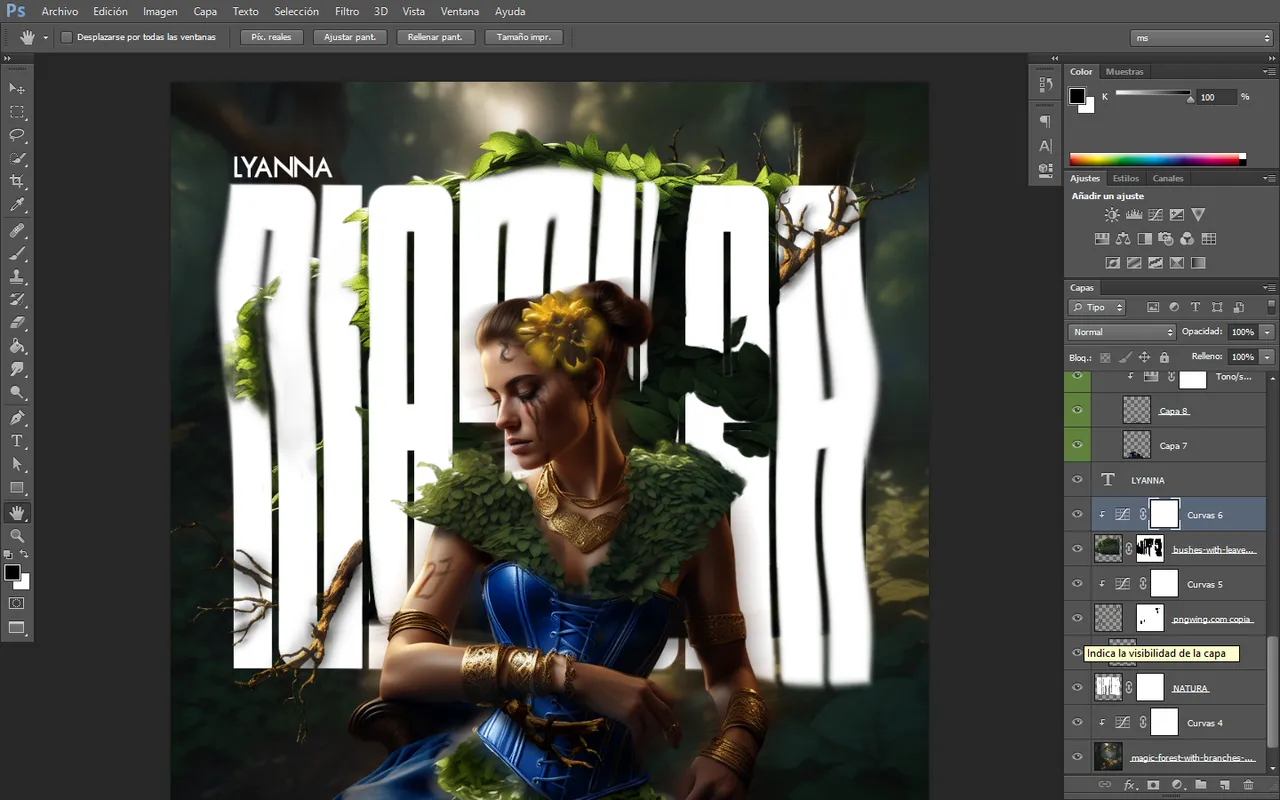Hide the Curvas 5 adjustment layer

[x=1077, y=583]
